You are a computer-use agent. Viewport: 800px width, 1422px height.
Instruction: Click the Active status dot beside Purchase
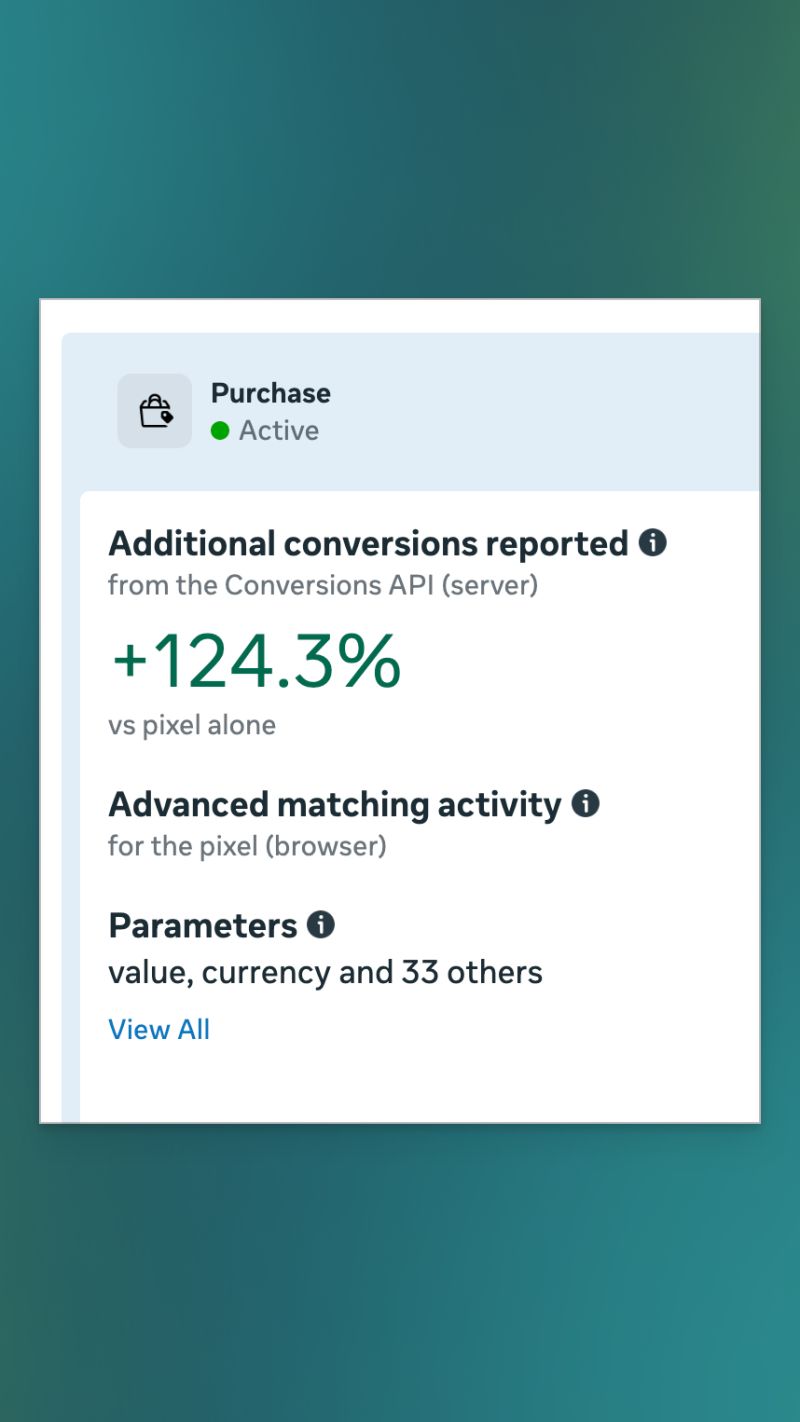(219, 431)
